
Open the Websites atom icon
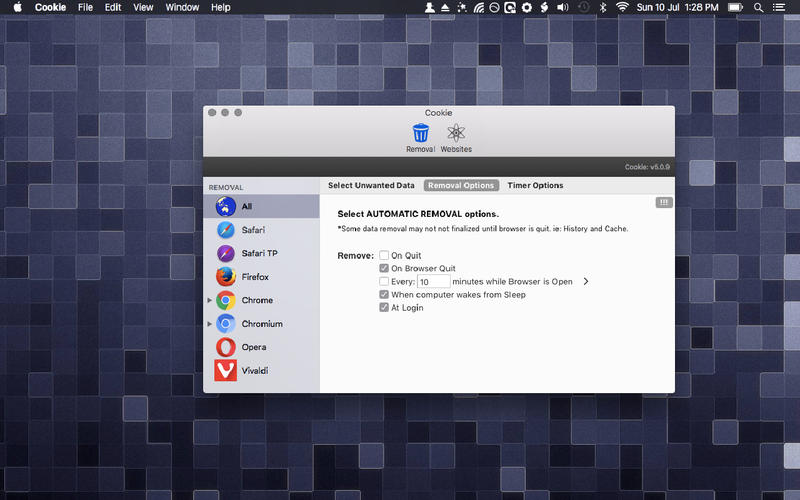click(456, 133)
